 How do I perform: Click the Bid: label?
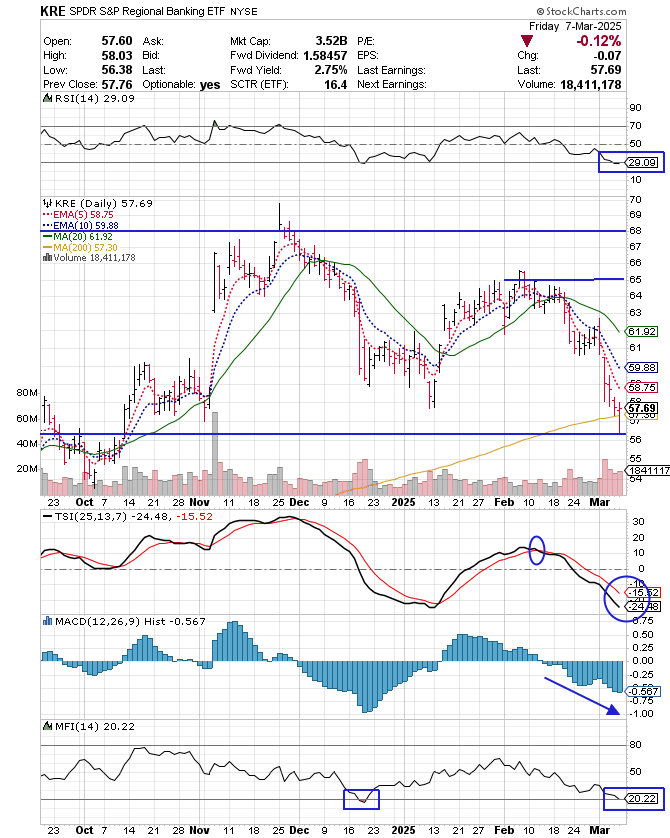point(152,56)
